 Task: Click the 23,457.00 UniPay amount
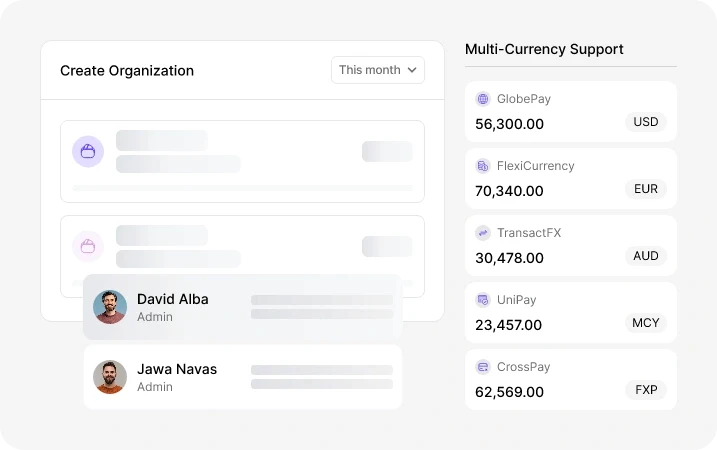(508, 325)
